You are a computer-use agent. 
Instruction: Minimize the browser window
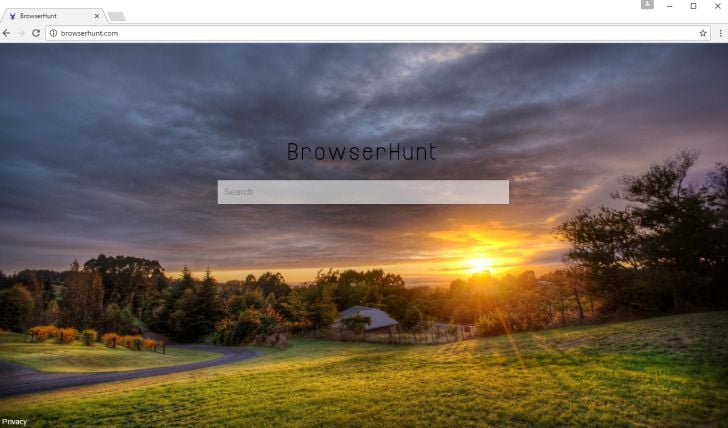[x=670, y=6]
